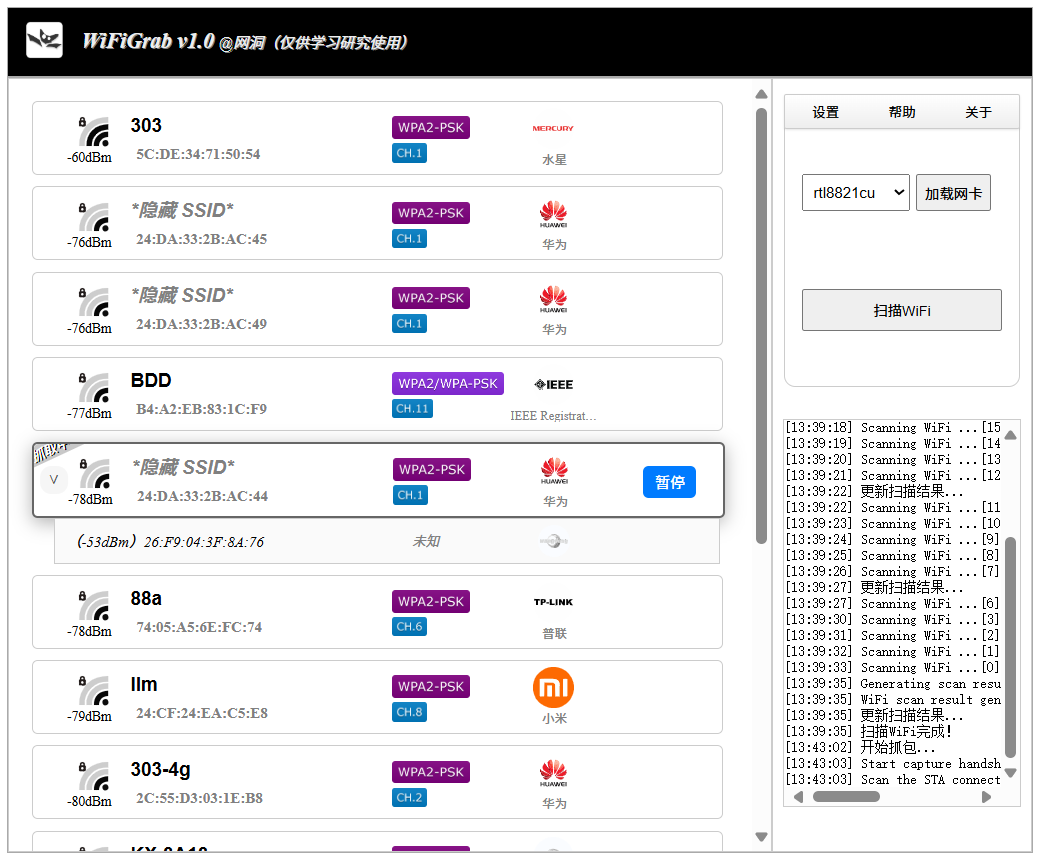This screenshot has width=1041, height=859.
Task: Click the llm network signal icon
Action: pyautogui.click(x=94, y=690)
